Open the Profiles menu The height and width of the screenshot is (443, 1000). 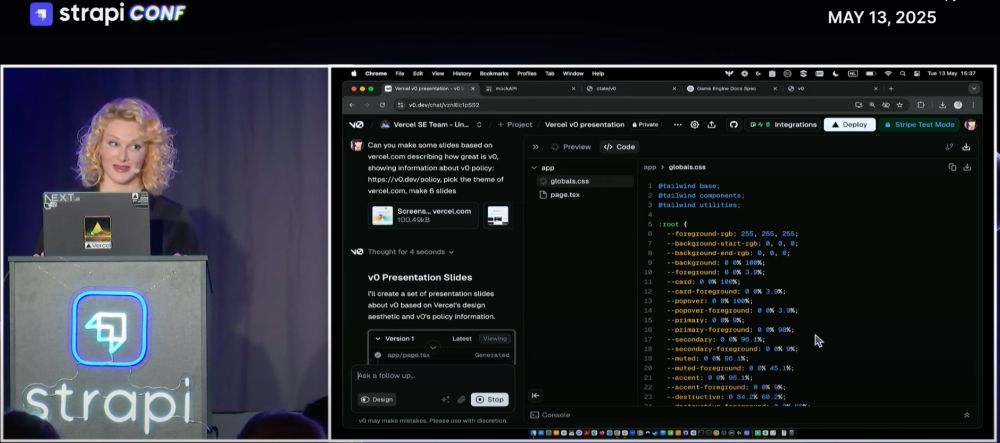pyautogui.click(x=527, y=73)
